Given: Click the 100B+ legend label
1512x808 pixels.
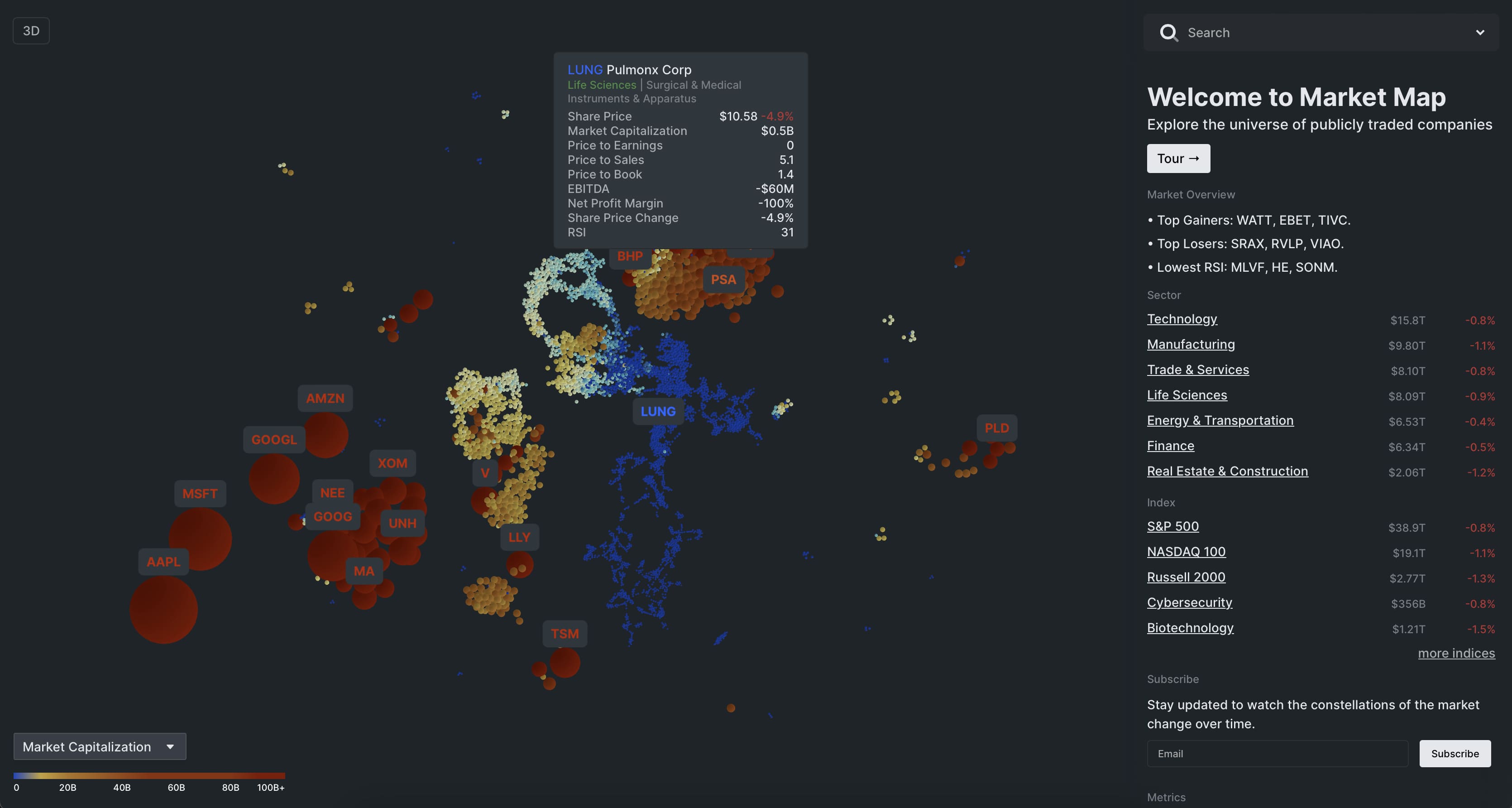Looking at the screenshot, I should (x=271, y=788).
